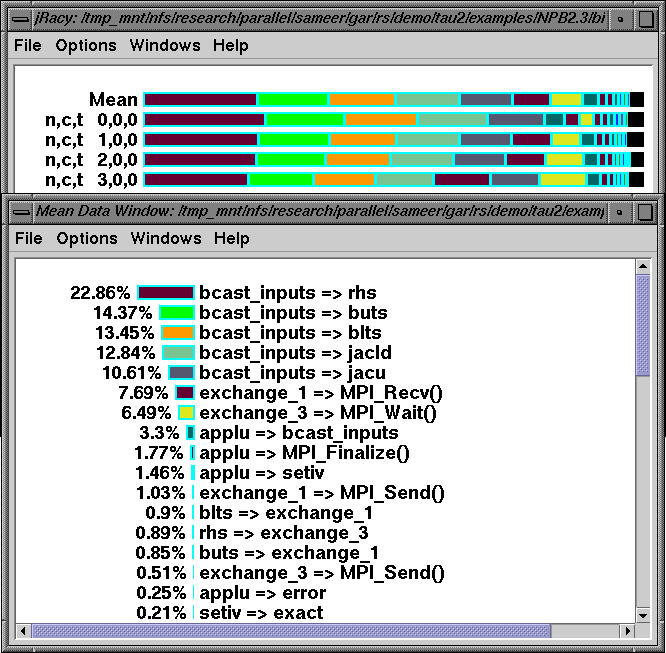Screen dimensions: 666x653
Task: Click the horizontal scrollbar thumb
Action: (x=291, y=631)
